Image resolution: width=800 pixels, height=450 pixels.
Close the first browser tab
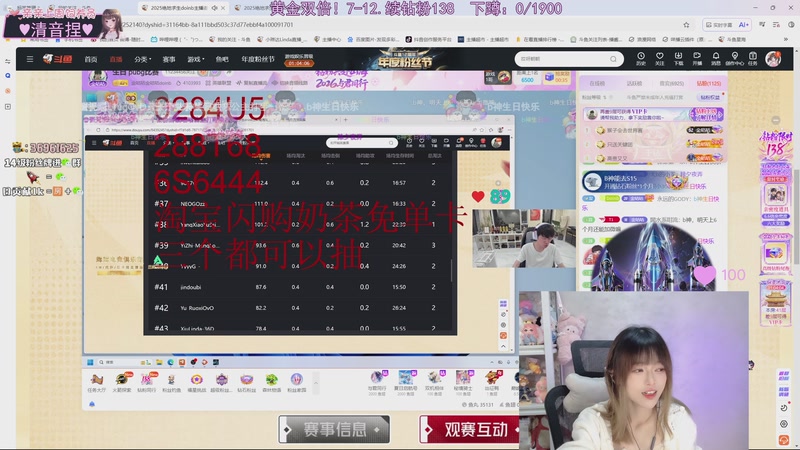tap(223, 8)
